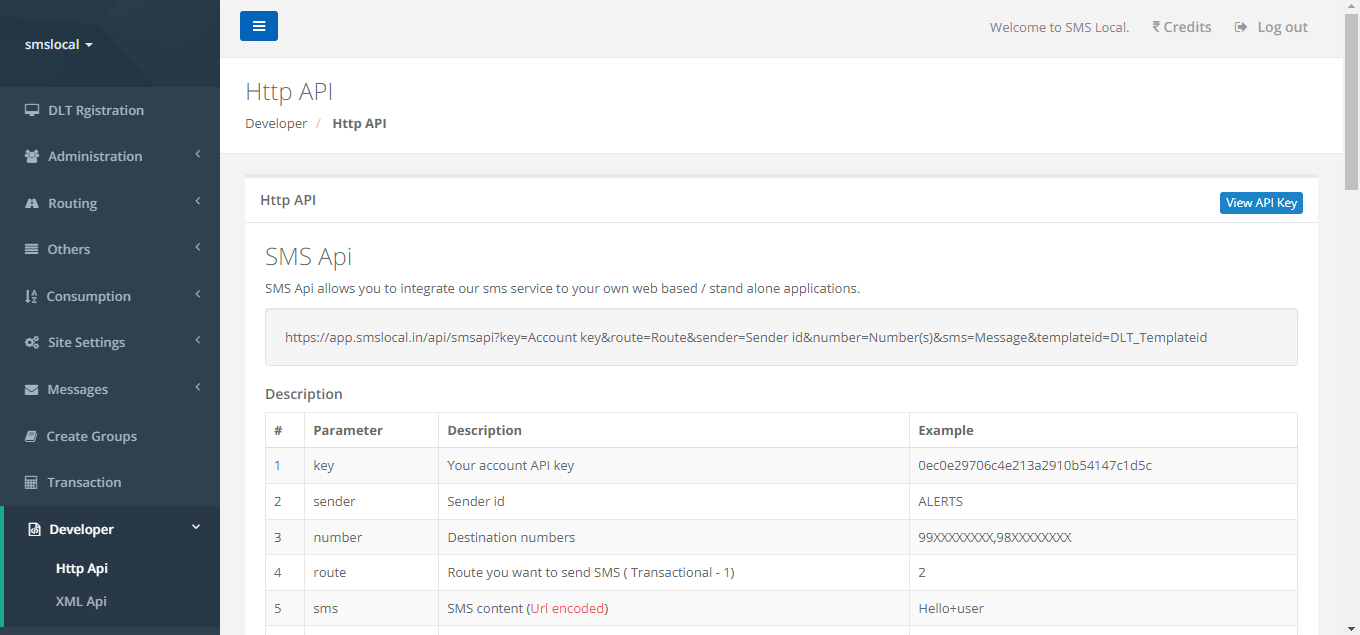Expand the Administration submenu chevron

coord(198,155)
